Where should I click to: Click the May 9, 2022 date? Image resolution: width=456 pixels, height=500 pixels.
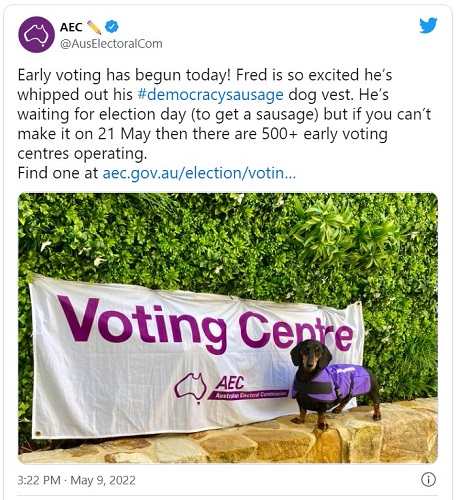click(x=103, y=480)
